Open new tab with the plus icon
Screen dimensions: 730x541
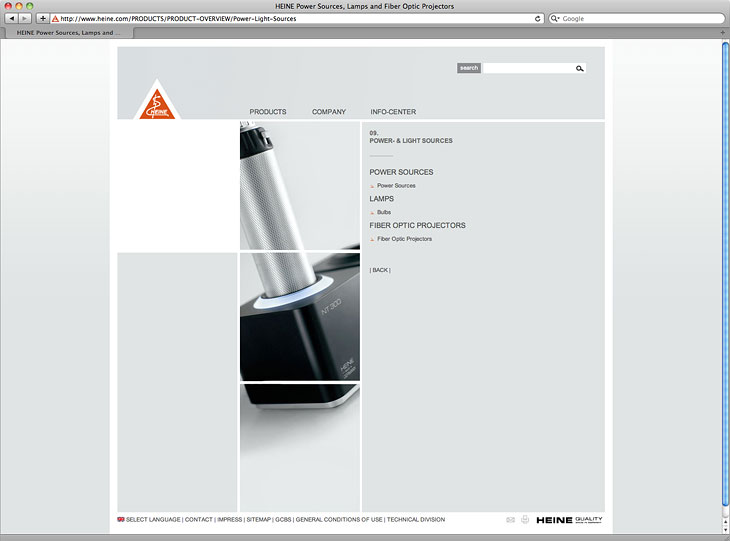click(723, 33)
